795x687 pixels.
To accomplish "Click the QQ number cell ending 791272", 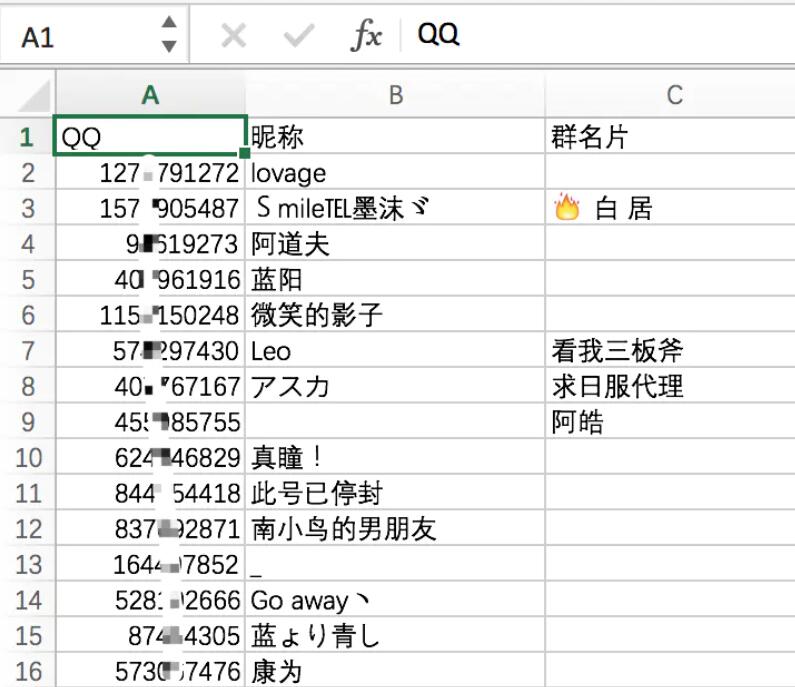I will pos(151,172).
